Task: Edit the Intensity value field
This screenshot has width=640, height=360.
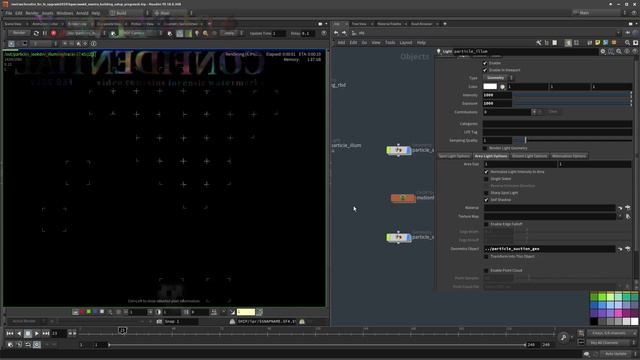Action: point(497,95)
